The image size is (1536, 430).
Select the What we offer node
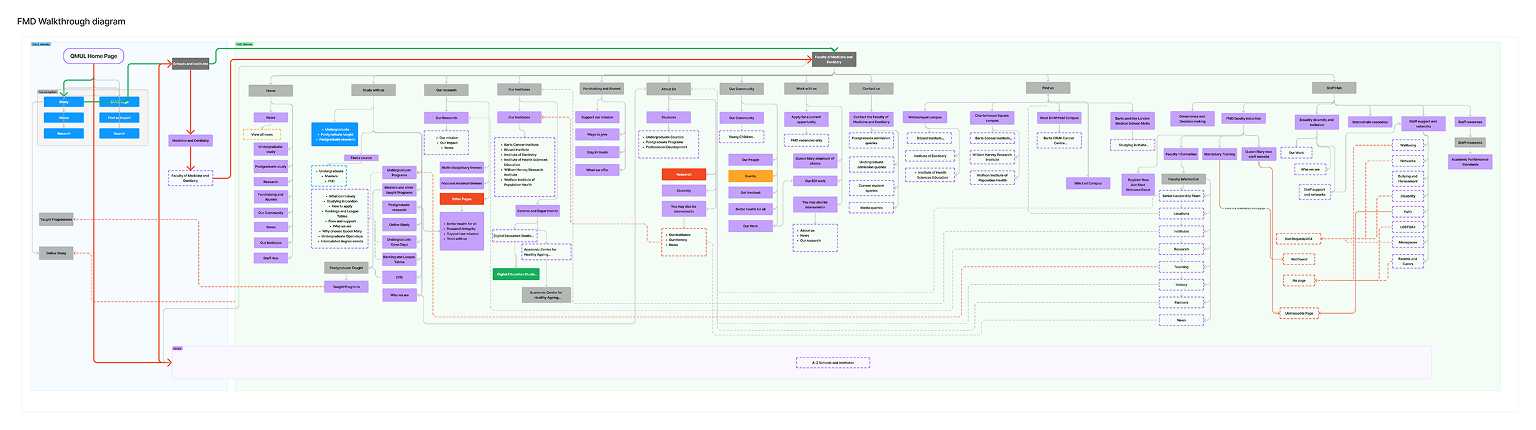pyautogui.click(x=599, y=169)
